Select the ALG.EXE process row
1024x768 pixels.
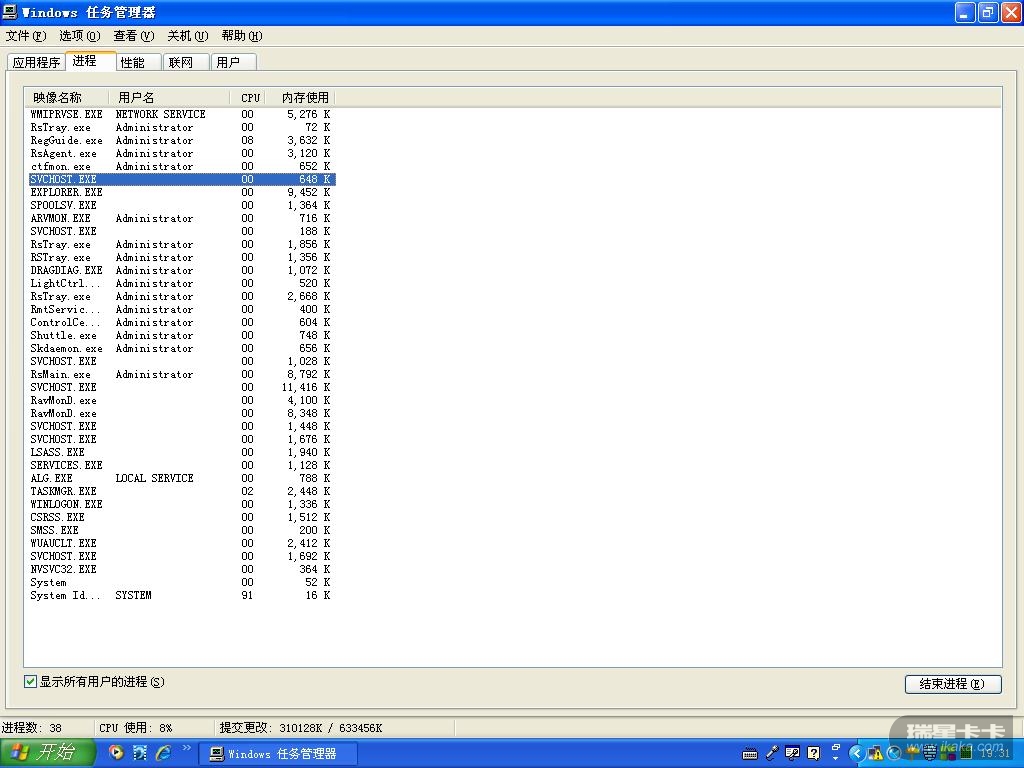tap(182, 478)
